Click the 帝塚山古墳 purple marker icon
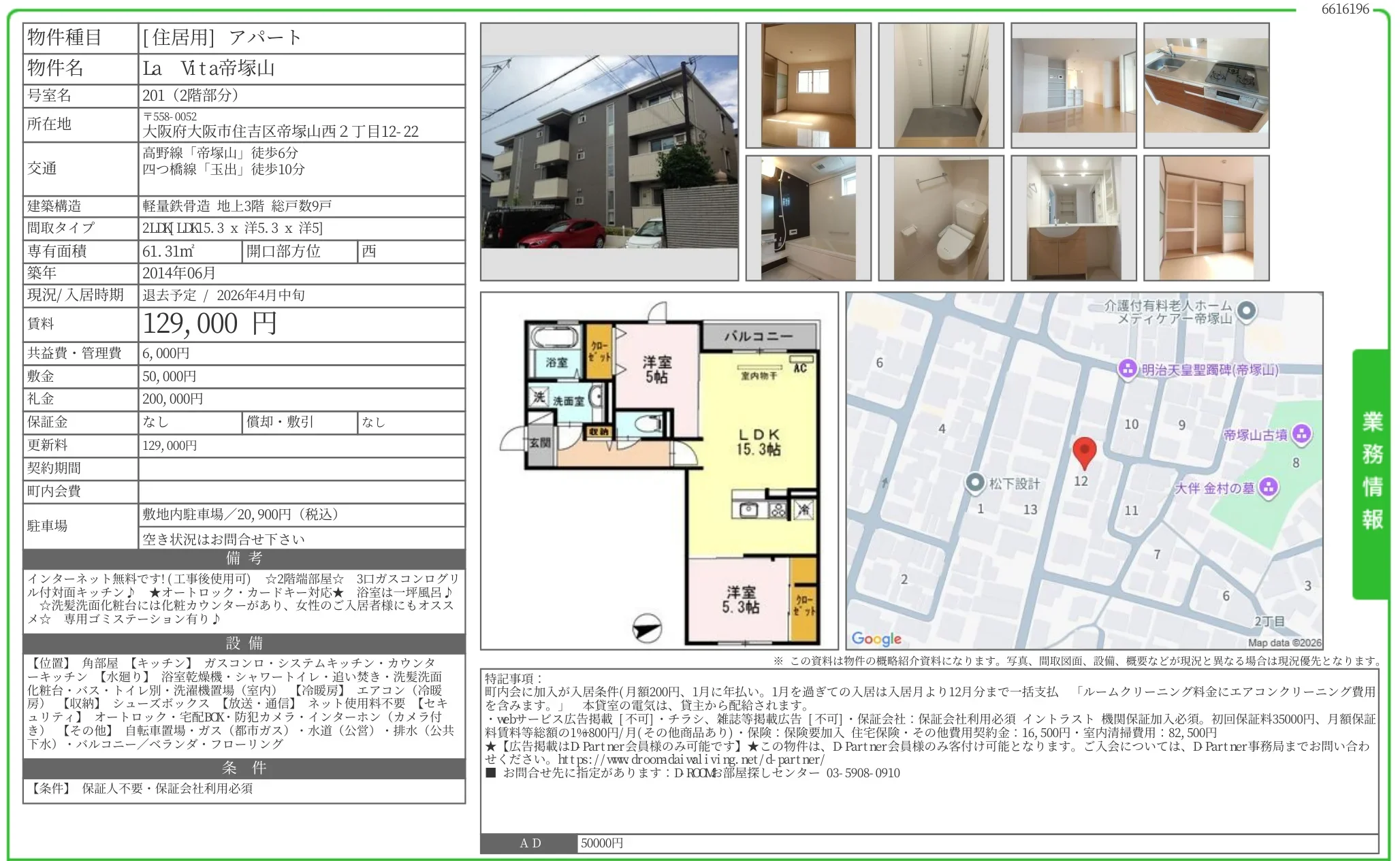Viewport: 1400px width, 861px height. [x=1301, y=434]
